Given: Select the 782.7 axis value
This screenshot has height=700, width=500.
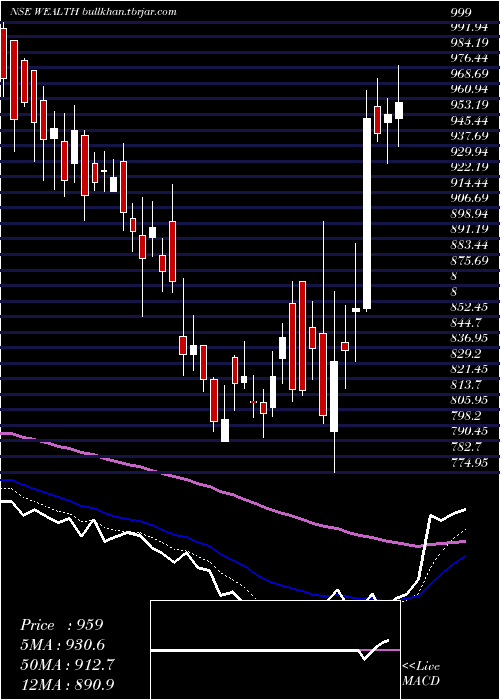Looking at the screenshot, I should pos(465,446).
